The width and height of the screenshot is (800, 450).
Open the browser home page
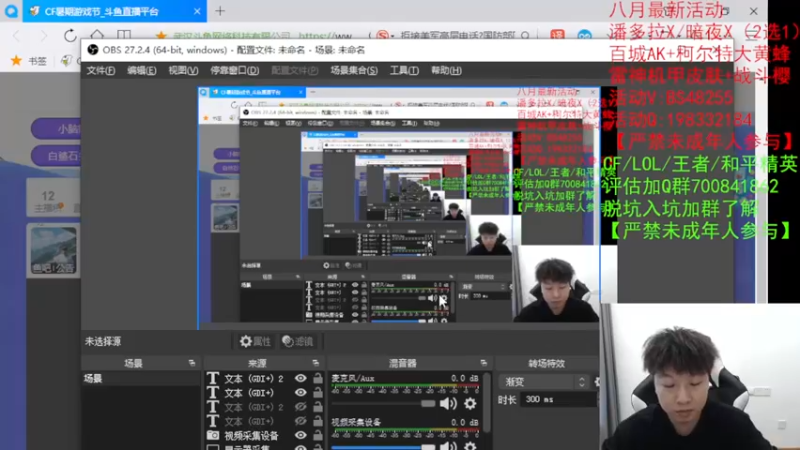[x=97, y=35]
